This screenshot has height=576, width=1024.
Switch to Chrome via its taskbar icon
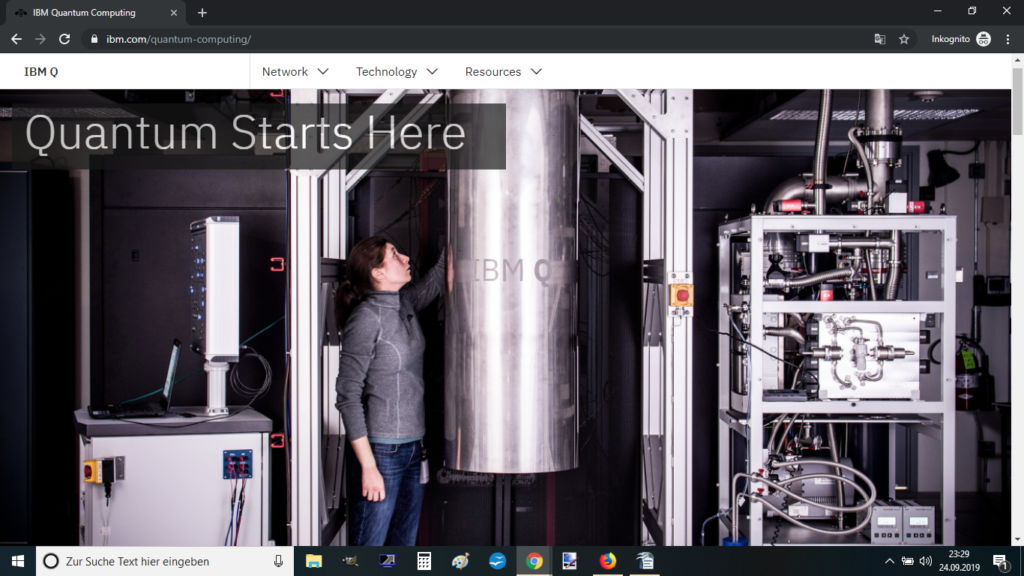(x=534, y=561)
